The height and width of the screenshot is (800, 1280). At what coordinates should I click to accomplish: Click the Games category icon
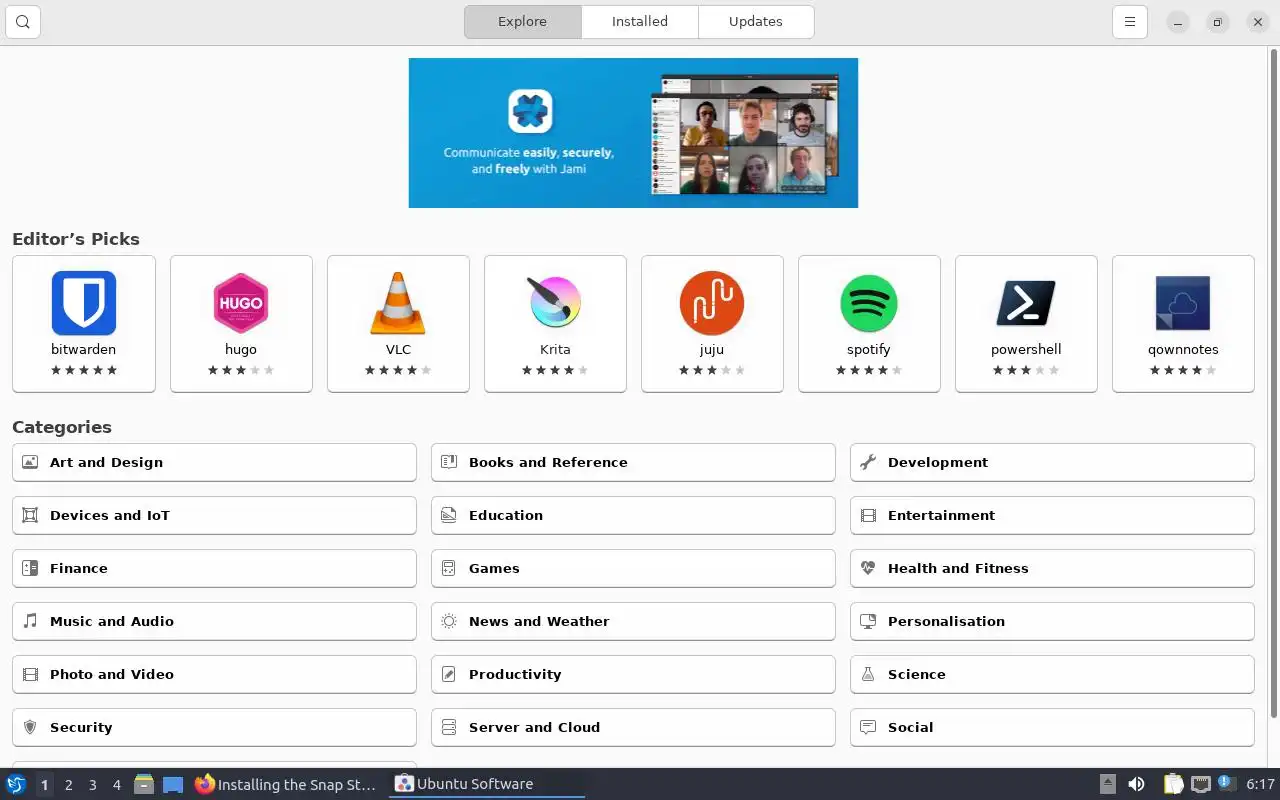(449, 568)
